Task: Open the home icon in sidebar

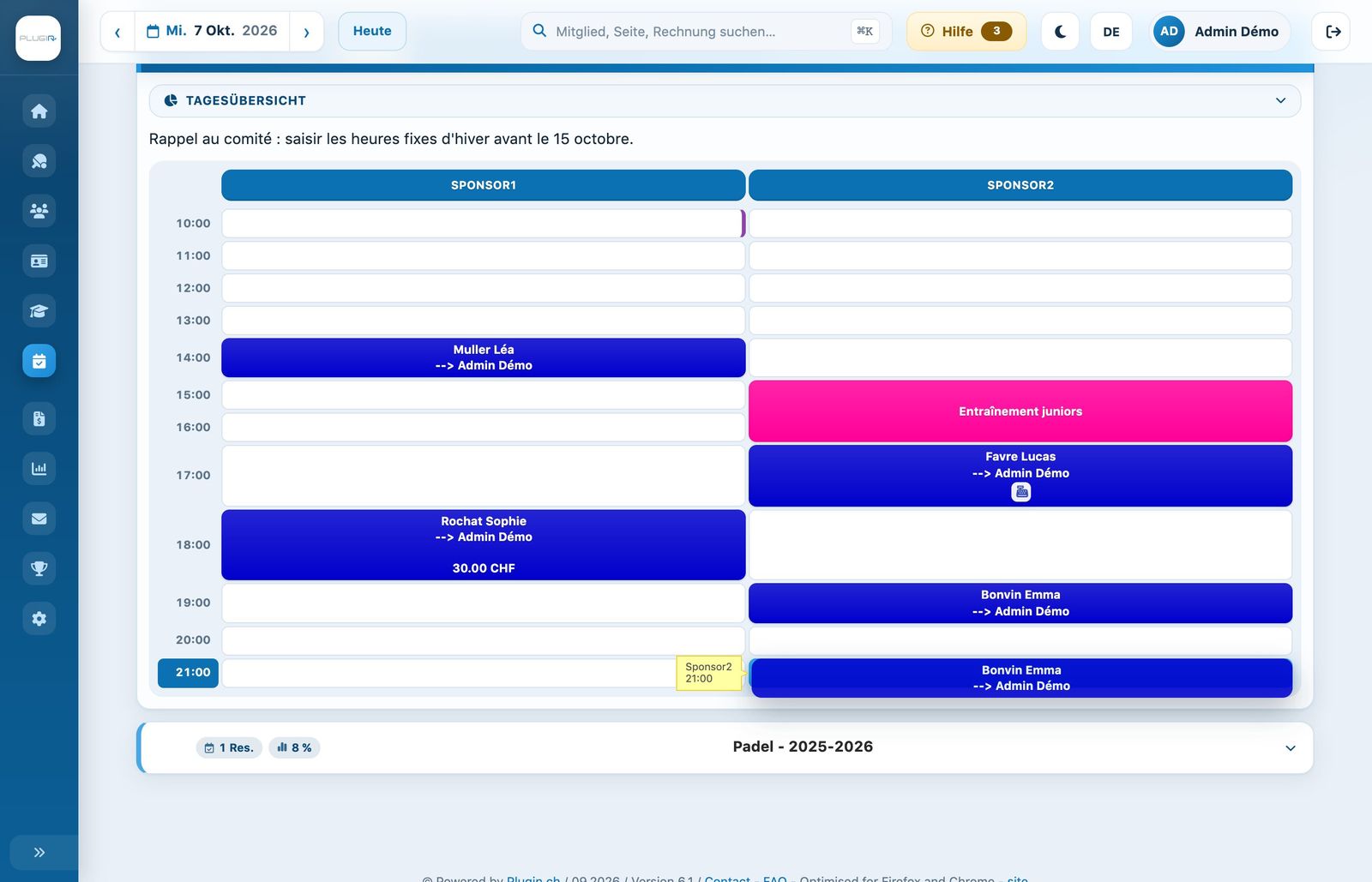Action: coord(39,111)
